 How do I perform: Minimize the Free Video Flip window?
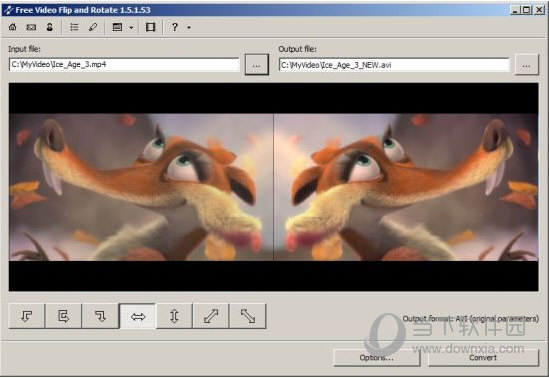point(515,10)
